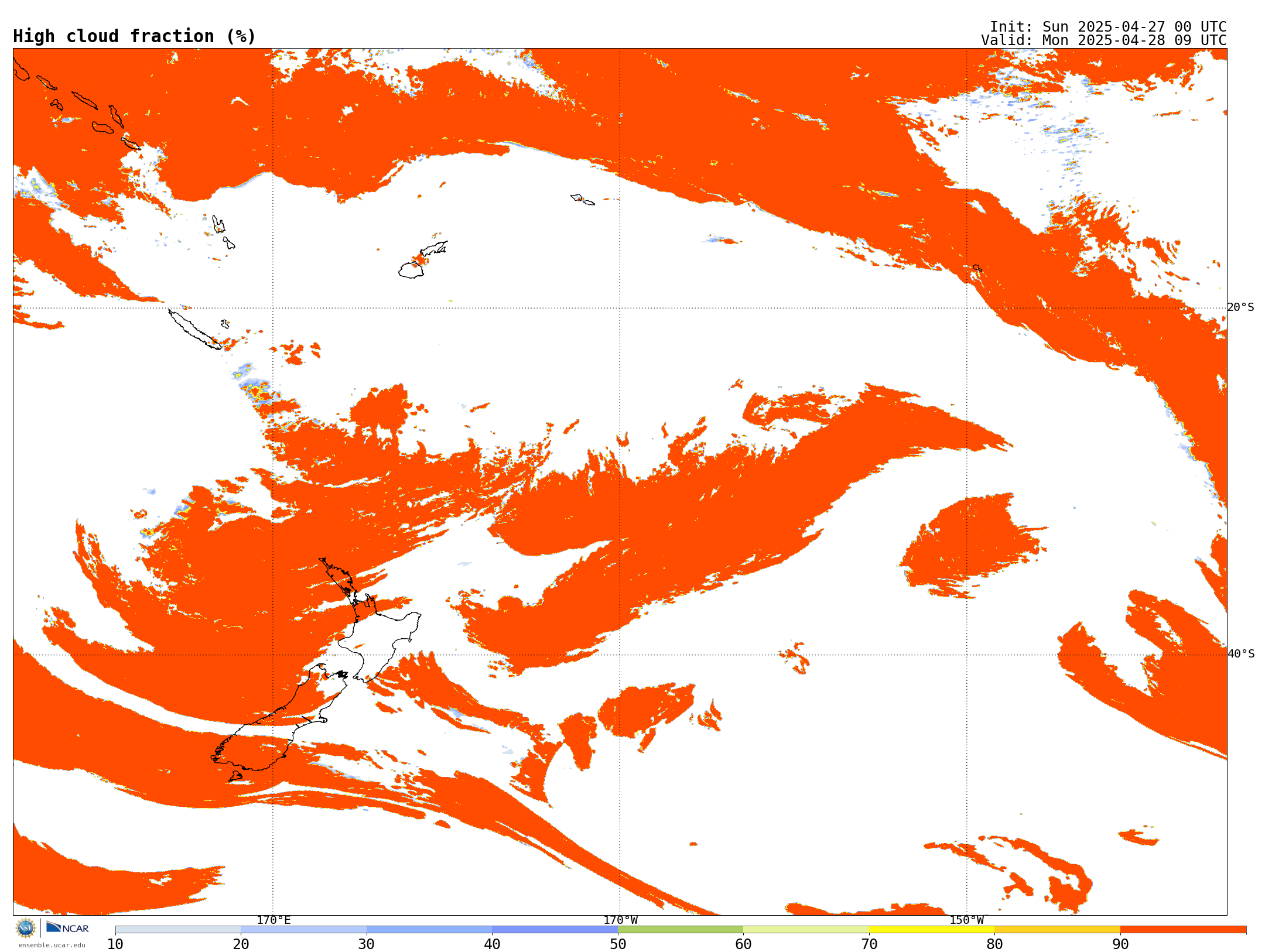Click the 170°E longitude label
1265x952 pixels.
pyautogui.click(x=273, y=920)
